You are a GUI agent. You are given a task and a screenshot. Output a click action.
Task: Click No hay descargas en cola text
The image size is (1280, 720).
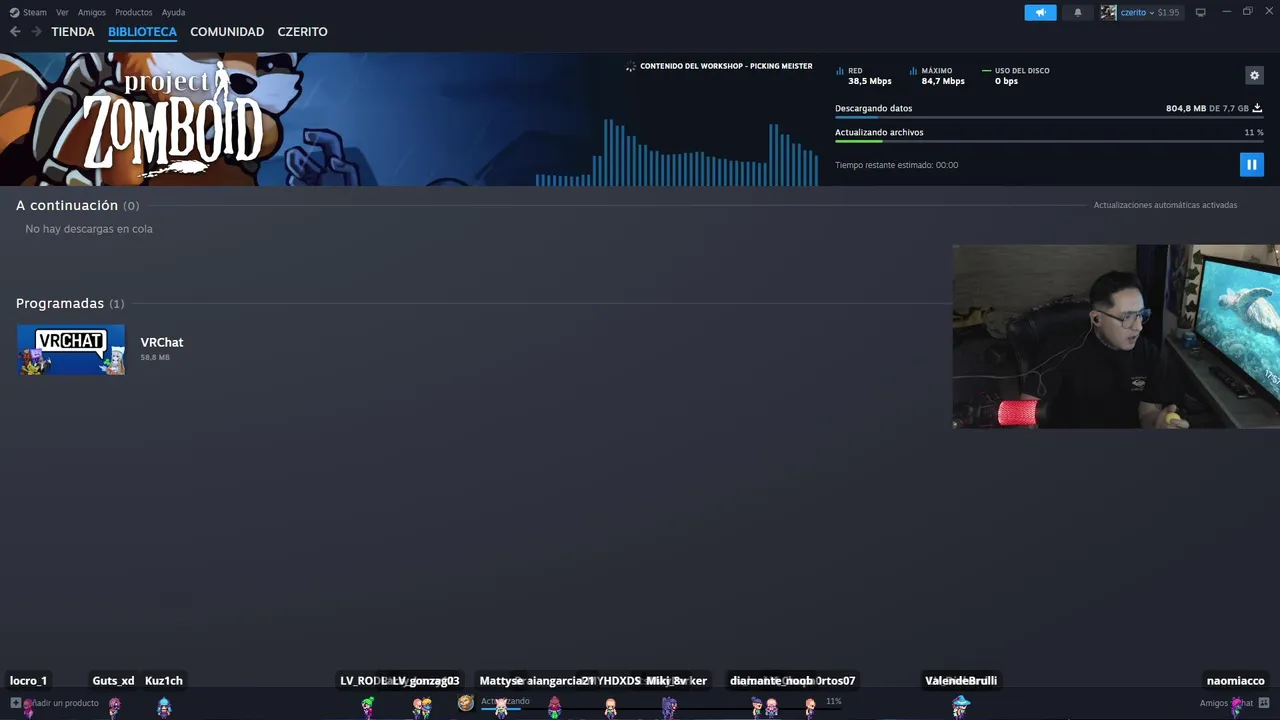pyautogui.click(x=89, y=229)
